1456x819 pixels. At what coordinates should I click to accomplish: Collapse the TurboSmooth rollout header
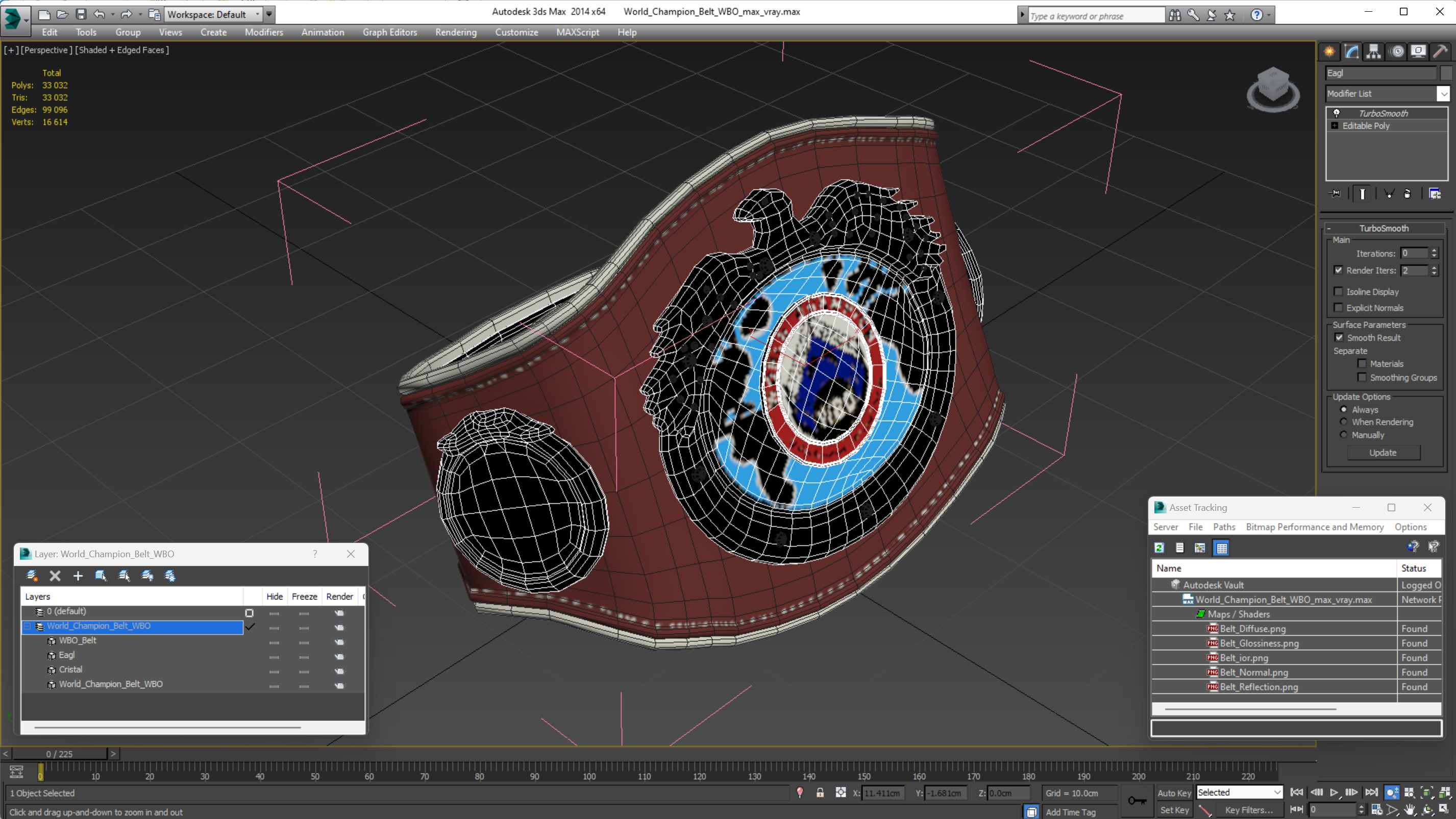pyautogui.click(x=1383, y=228)
